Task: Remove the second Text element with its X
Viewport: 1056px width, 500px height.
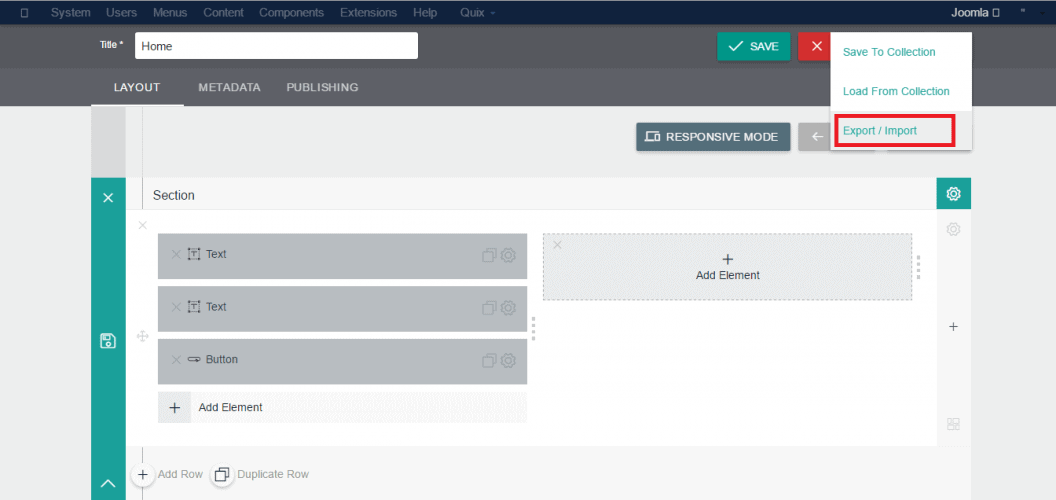Action: pos(176,307)
